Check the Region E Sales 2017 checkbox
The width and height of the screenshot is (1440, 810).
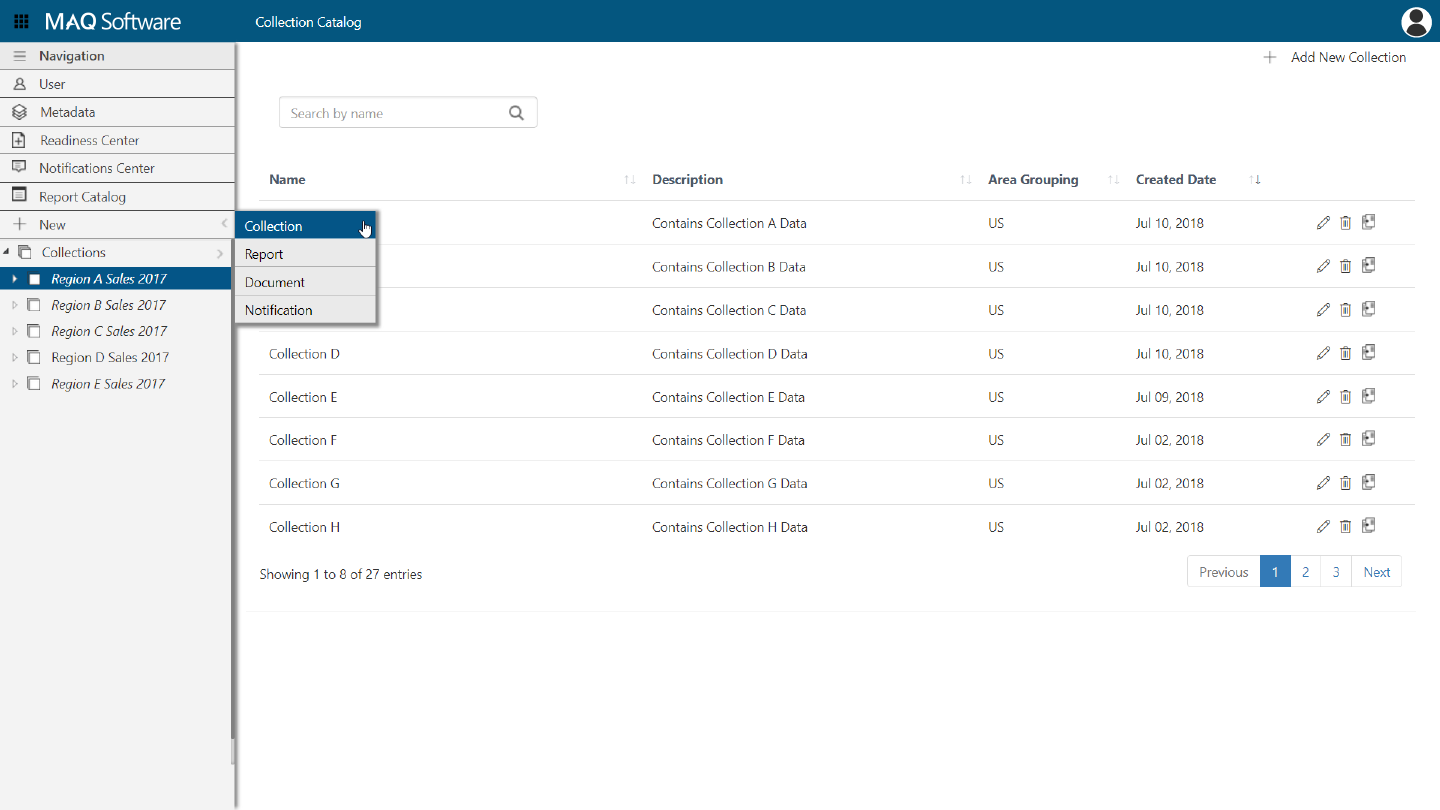point(34,383)
